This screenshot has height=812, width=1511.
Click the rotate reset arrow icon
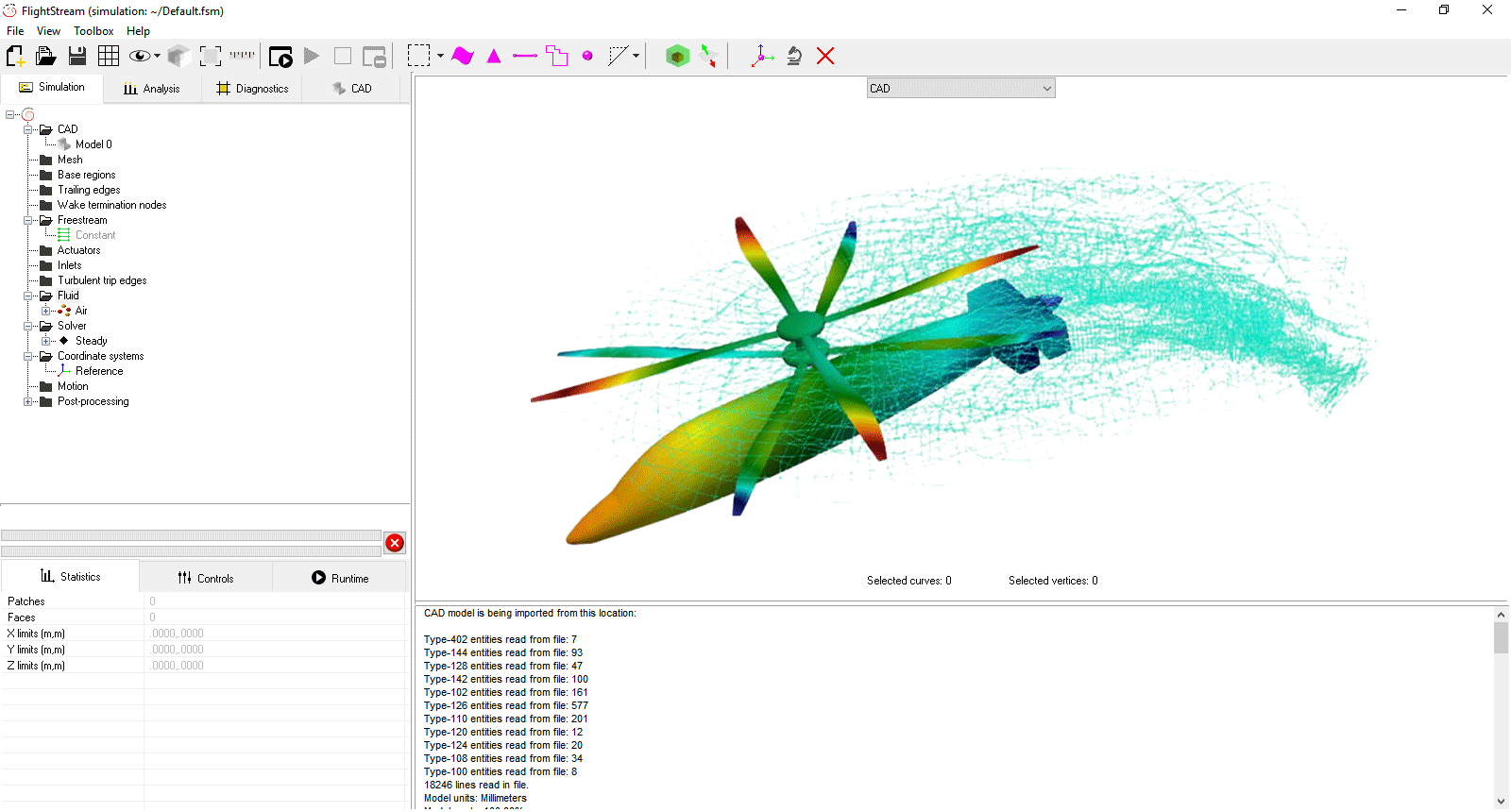794,56
